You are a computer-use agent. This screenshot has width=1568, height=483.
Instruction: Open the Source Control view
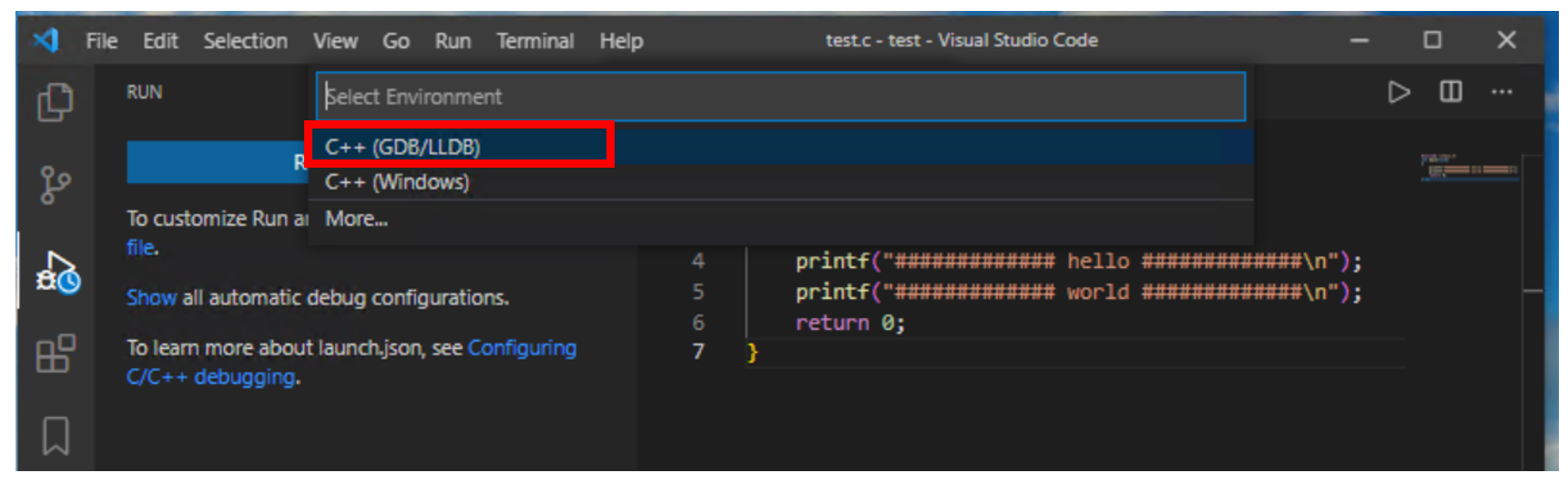click(x=56, y=185)
